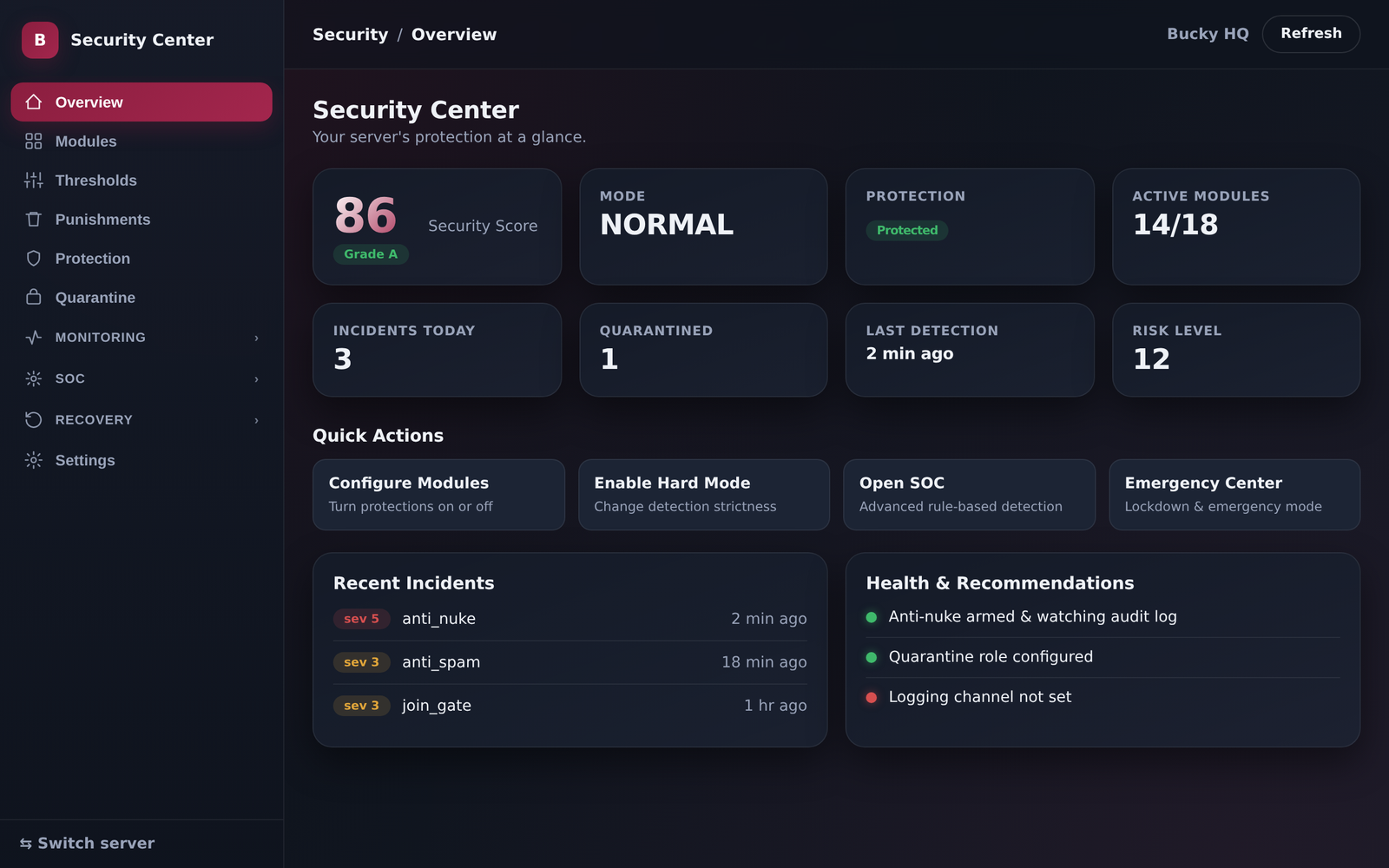The height and width of the screenshot is (868, 1389).
Task: Click Quarantine role configured text
Action: (991, 657)
